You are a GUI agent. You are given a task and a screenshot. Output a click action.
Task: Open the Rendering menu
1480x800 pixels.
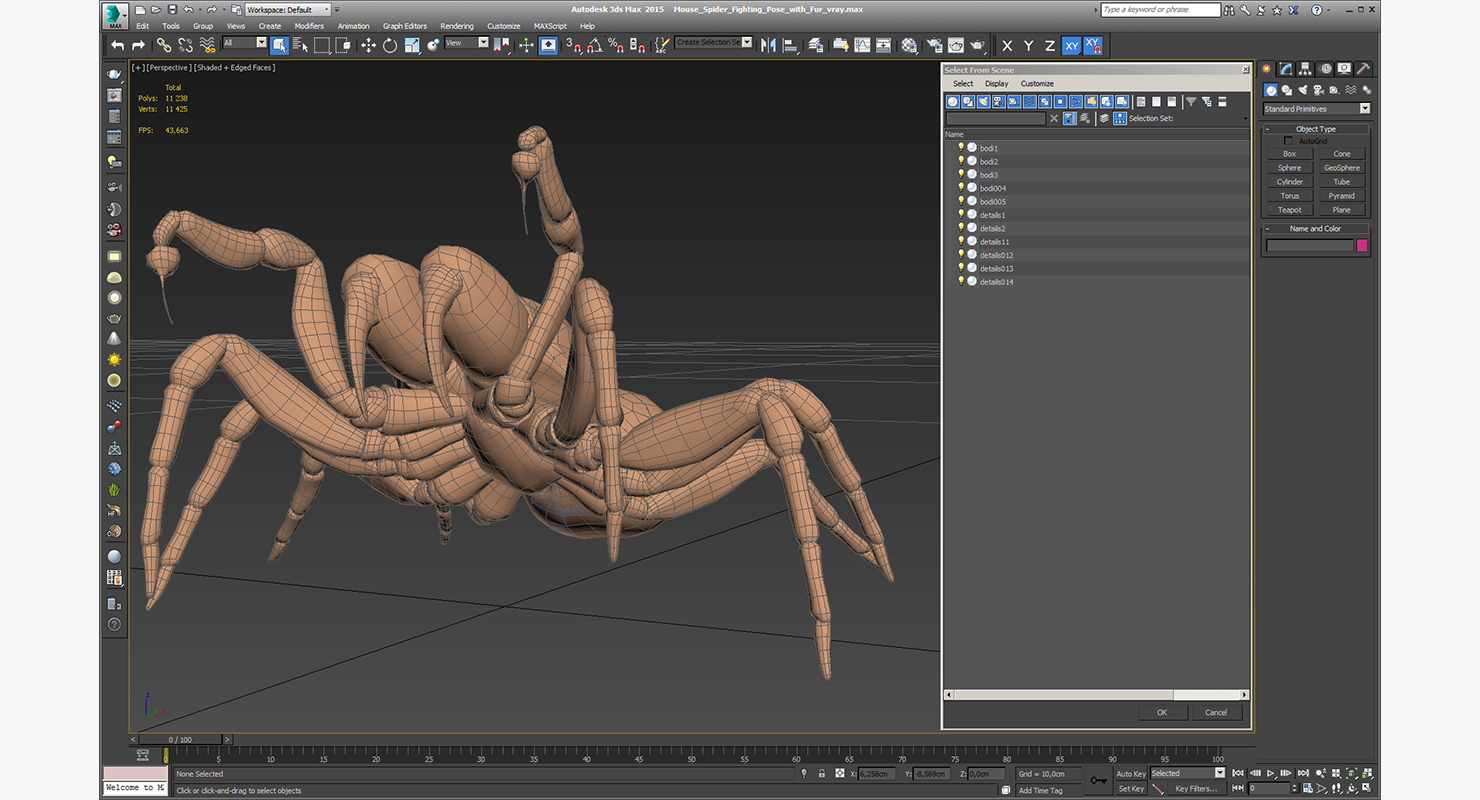pyautogui.click(x=457, y=26)
